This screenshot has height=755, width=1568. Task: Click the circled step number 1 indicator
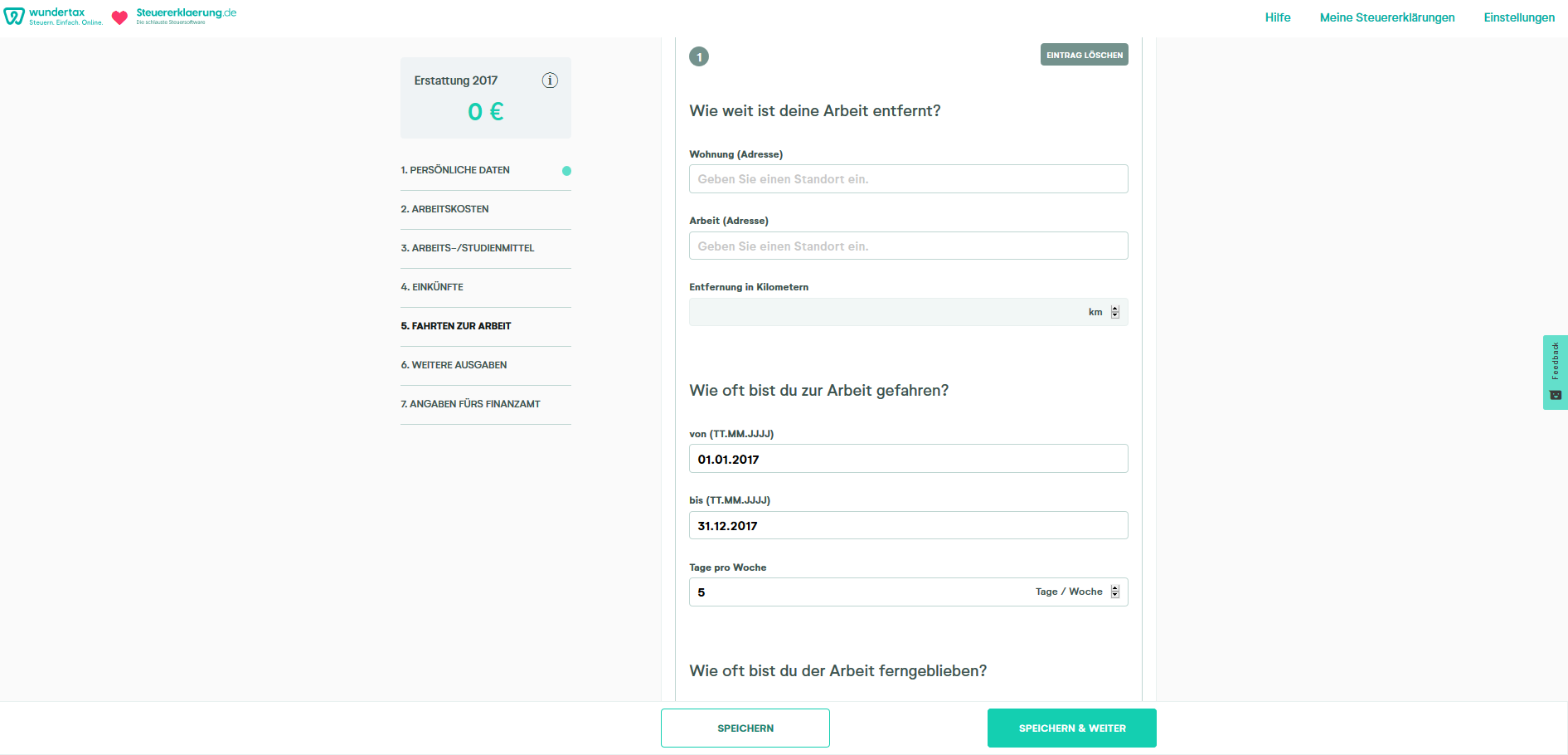tap(699, 56)
